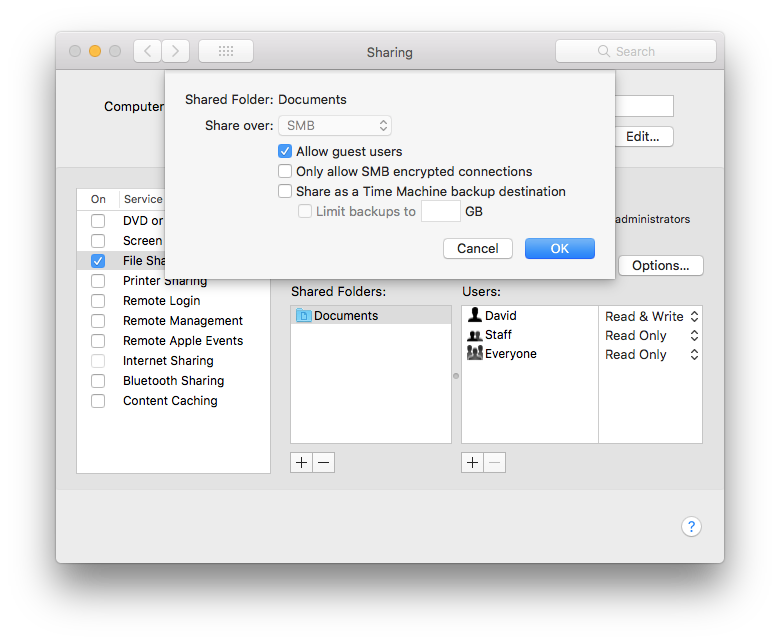Click the yellow minimize window button

point(95,51)
